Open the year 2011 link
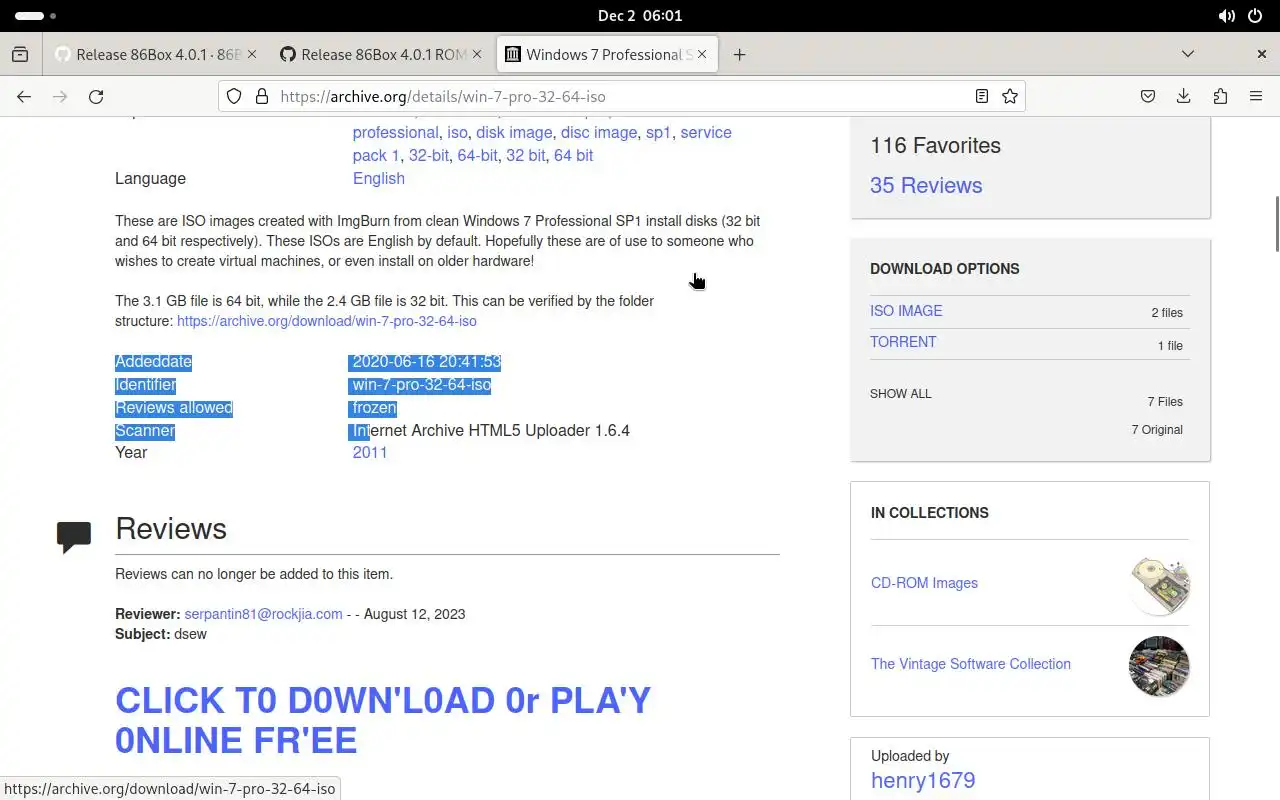The width and height of the screenshot is (1280, 800). [370, 452]
